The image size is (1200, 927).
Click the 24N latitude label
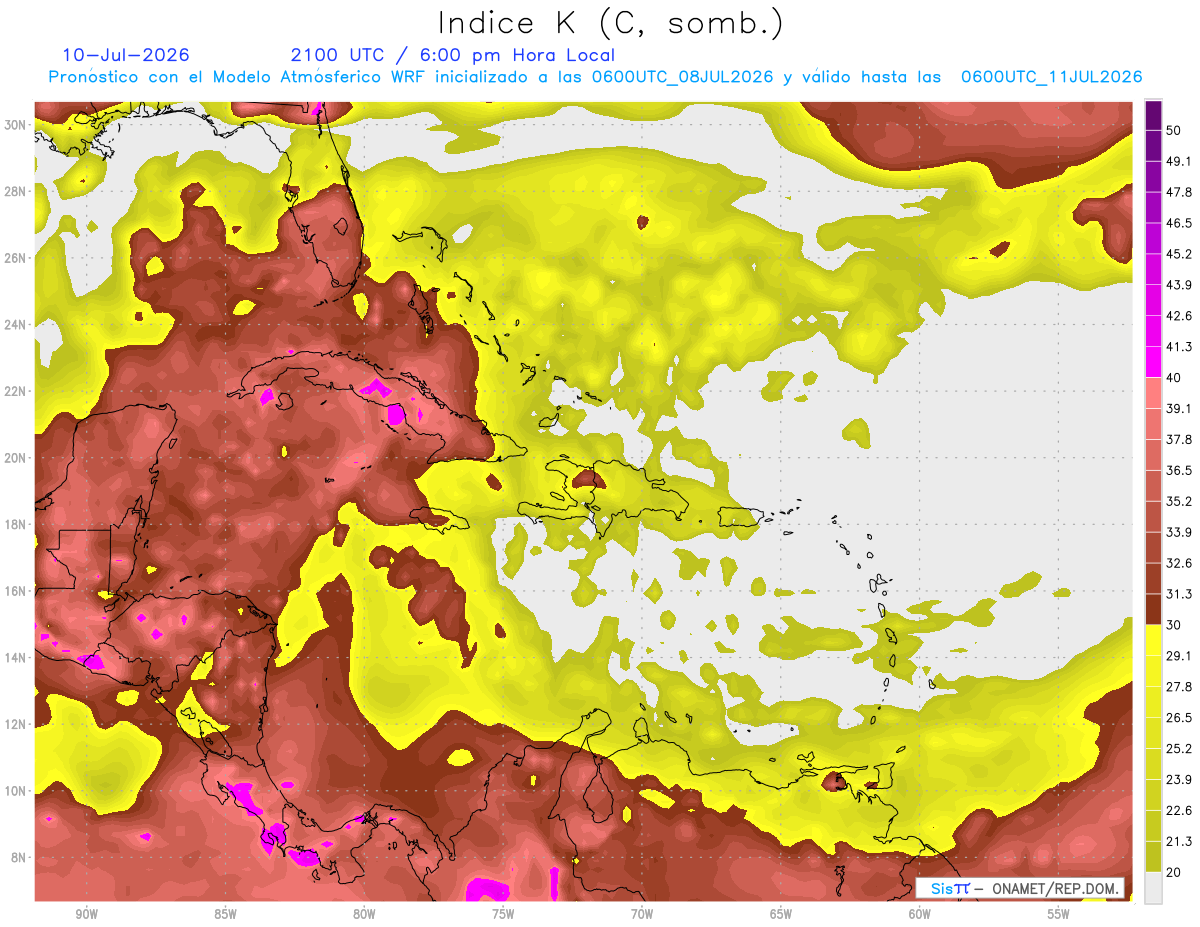pyautogui.click(x=15, y=324)
